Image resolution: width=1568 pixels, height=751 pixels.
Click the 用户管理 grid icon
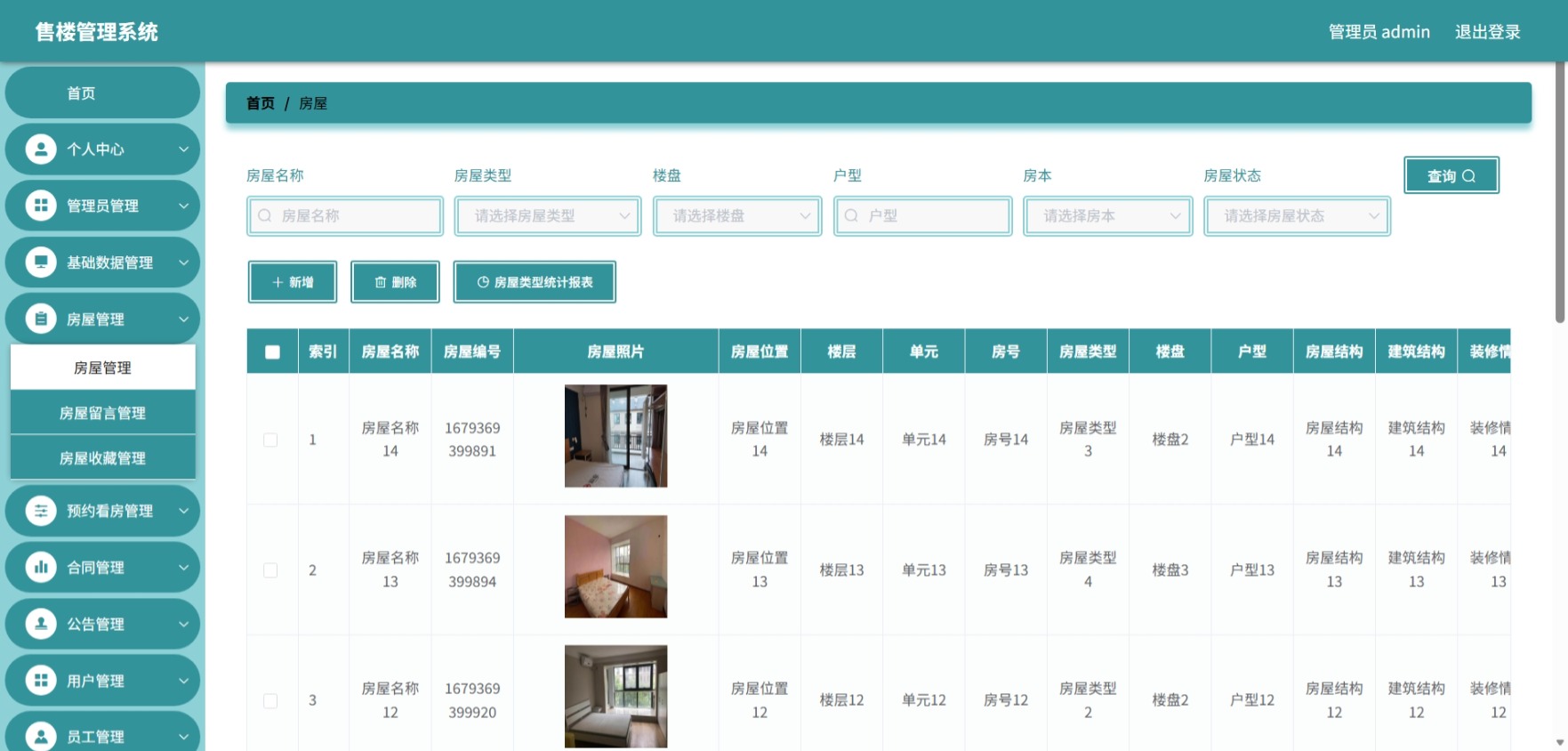(41, 681)
